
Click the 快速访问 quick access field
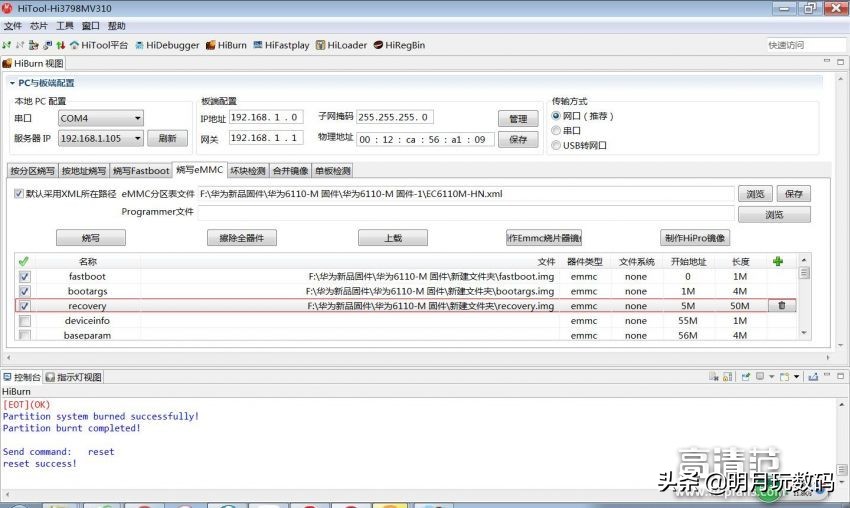click(x=805, y=45)
